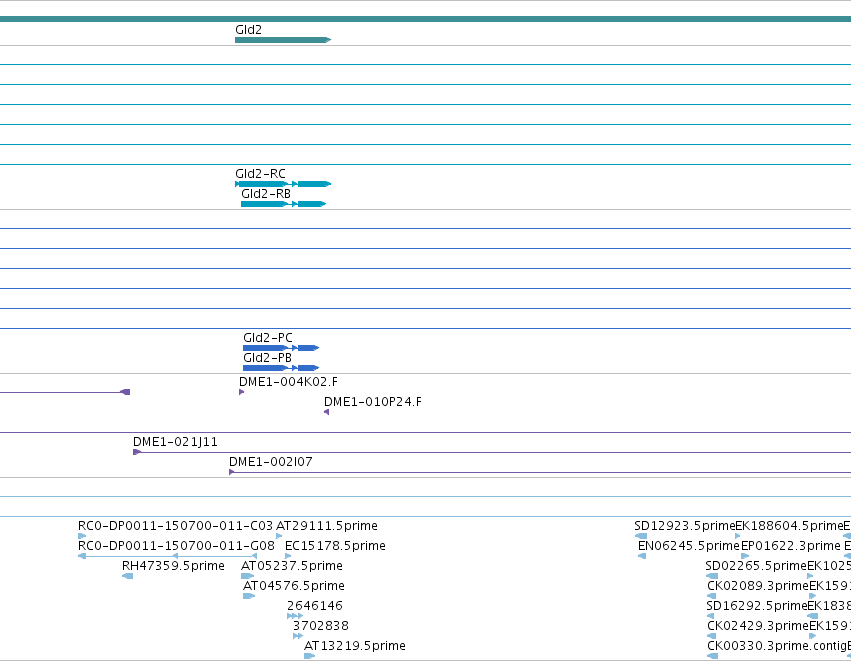
Task: Open the CK02089.3prime EST
Action: coord(712,596)
